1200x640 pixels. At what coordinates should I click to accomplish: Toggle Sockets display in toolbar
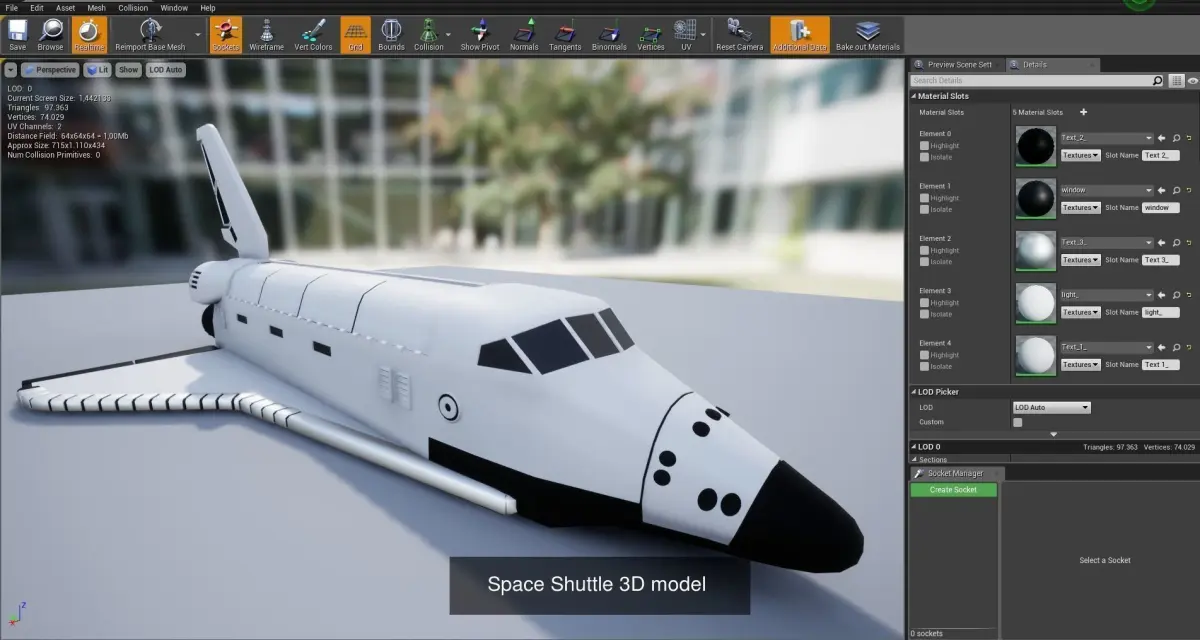[226, 34]
